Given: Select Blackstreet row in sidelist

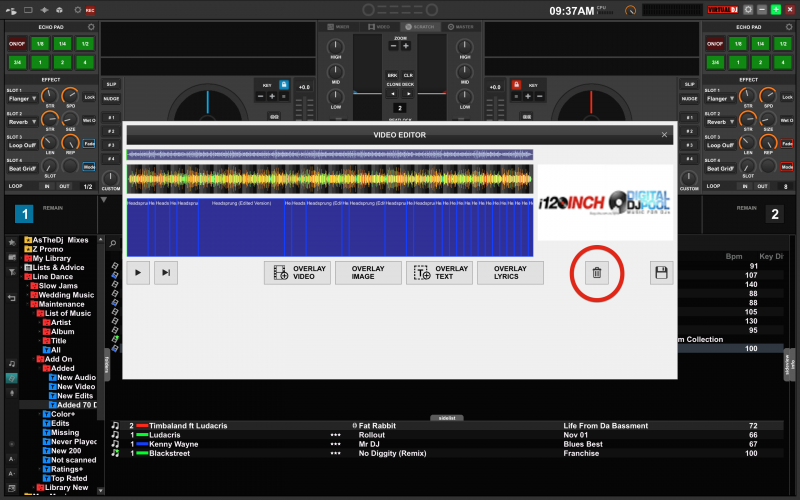Looking at the screenshot, I should pos(447,453).
